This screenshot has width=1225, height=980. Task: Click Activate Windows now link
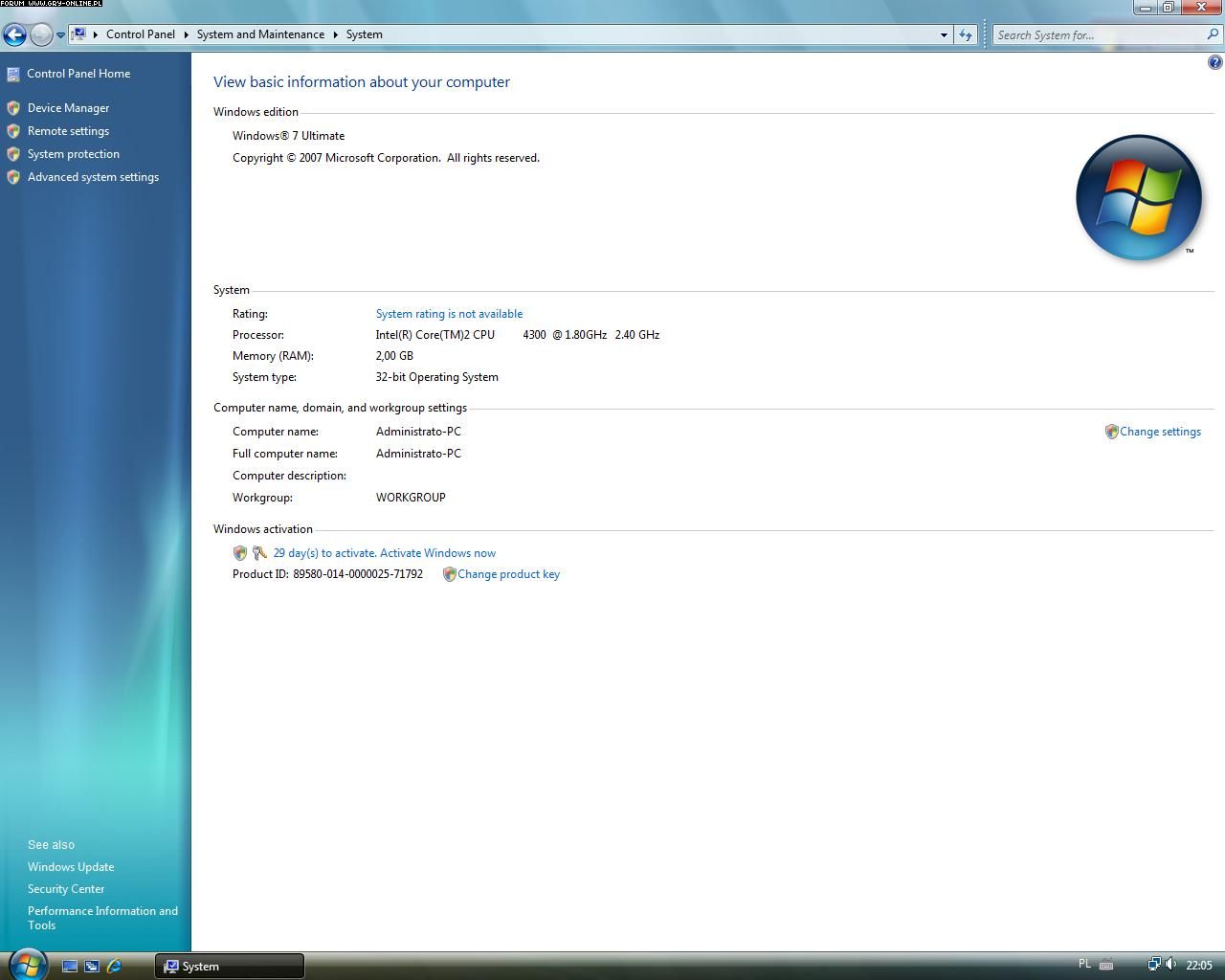[384, 553]
